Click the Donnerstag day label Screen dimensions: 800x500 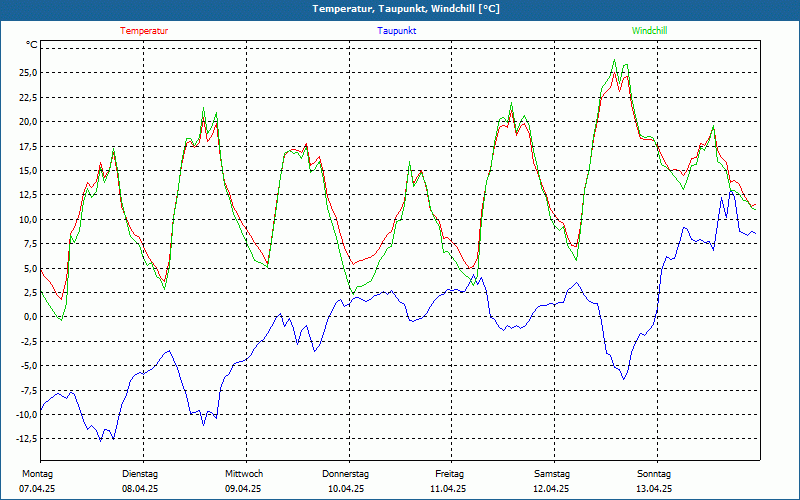coord(345,474)
